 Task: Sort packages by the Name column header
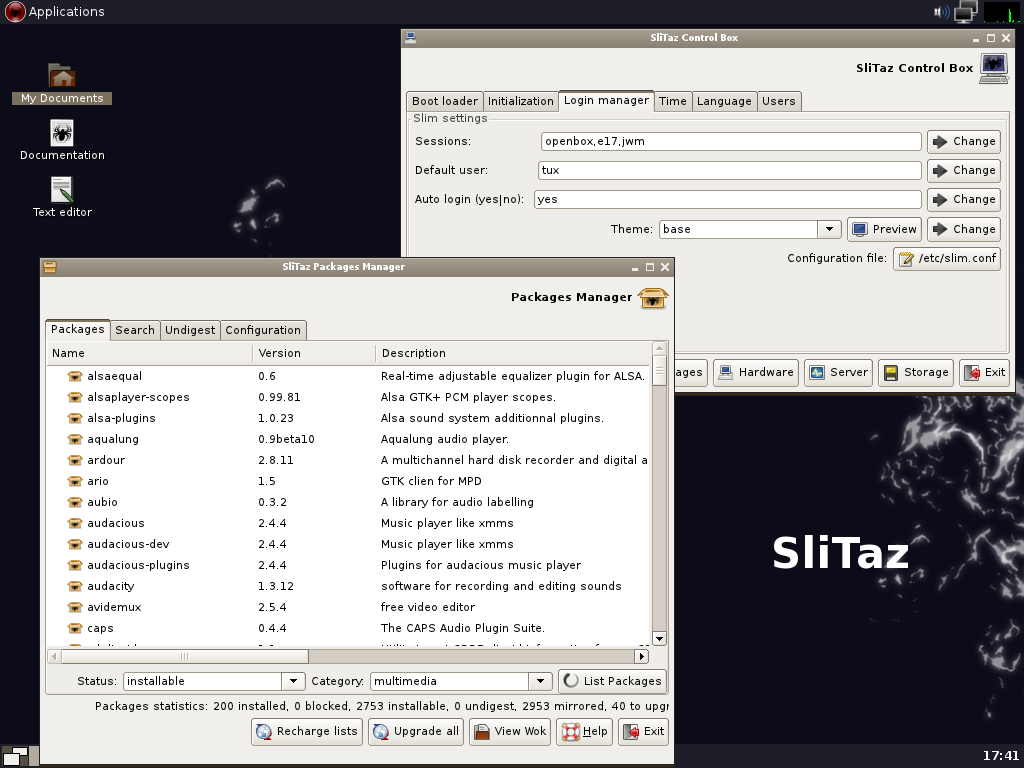[x=150, y=353]
